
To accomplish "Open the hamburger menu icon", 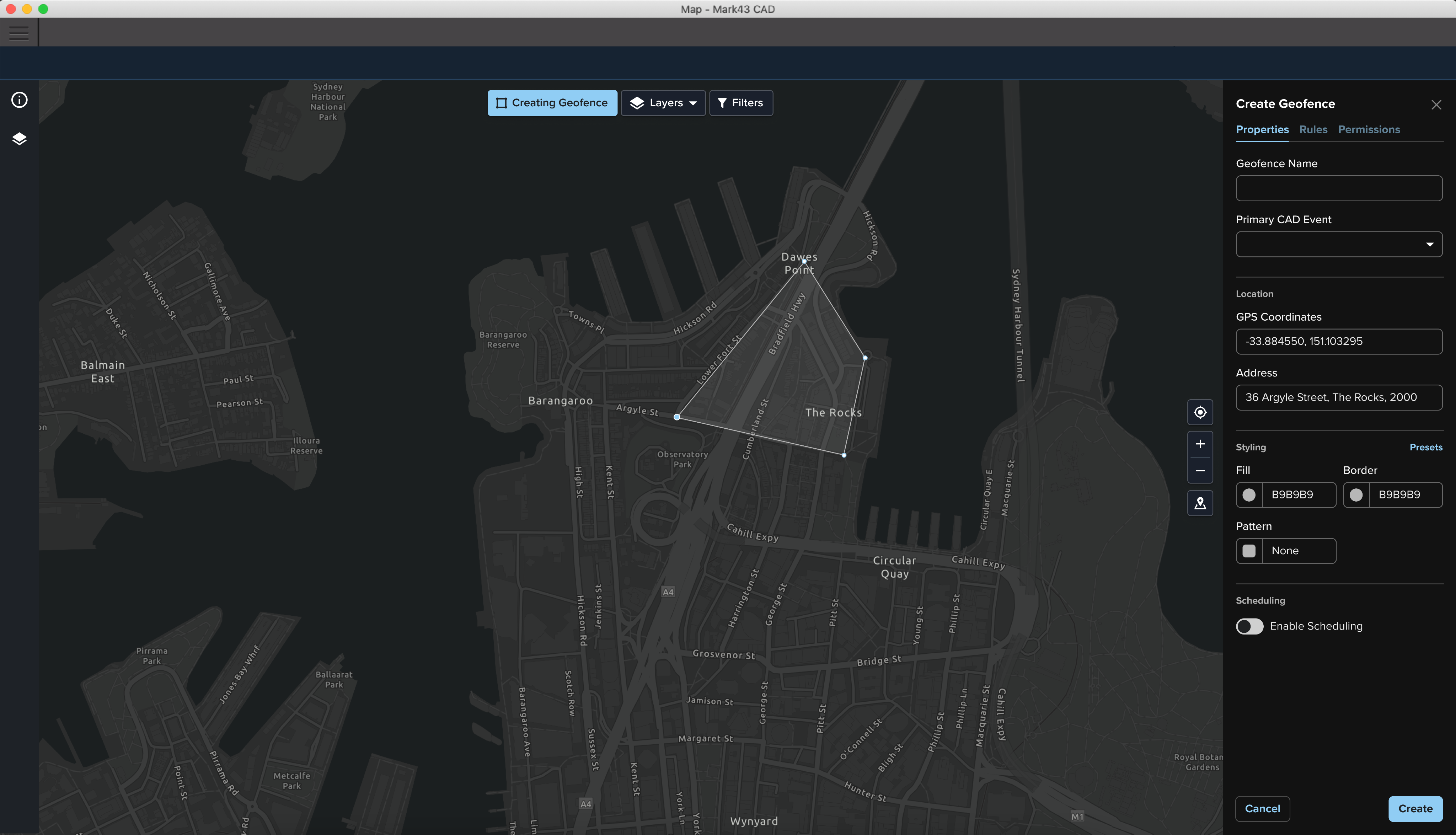I will (19, 33).
